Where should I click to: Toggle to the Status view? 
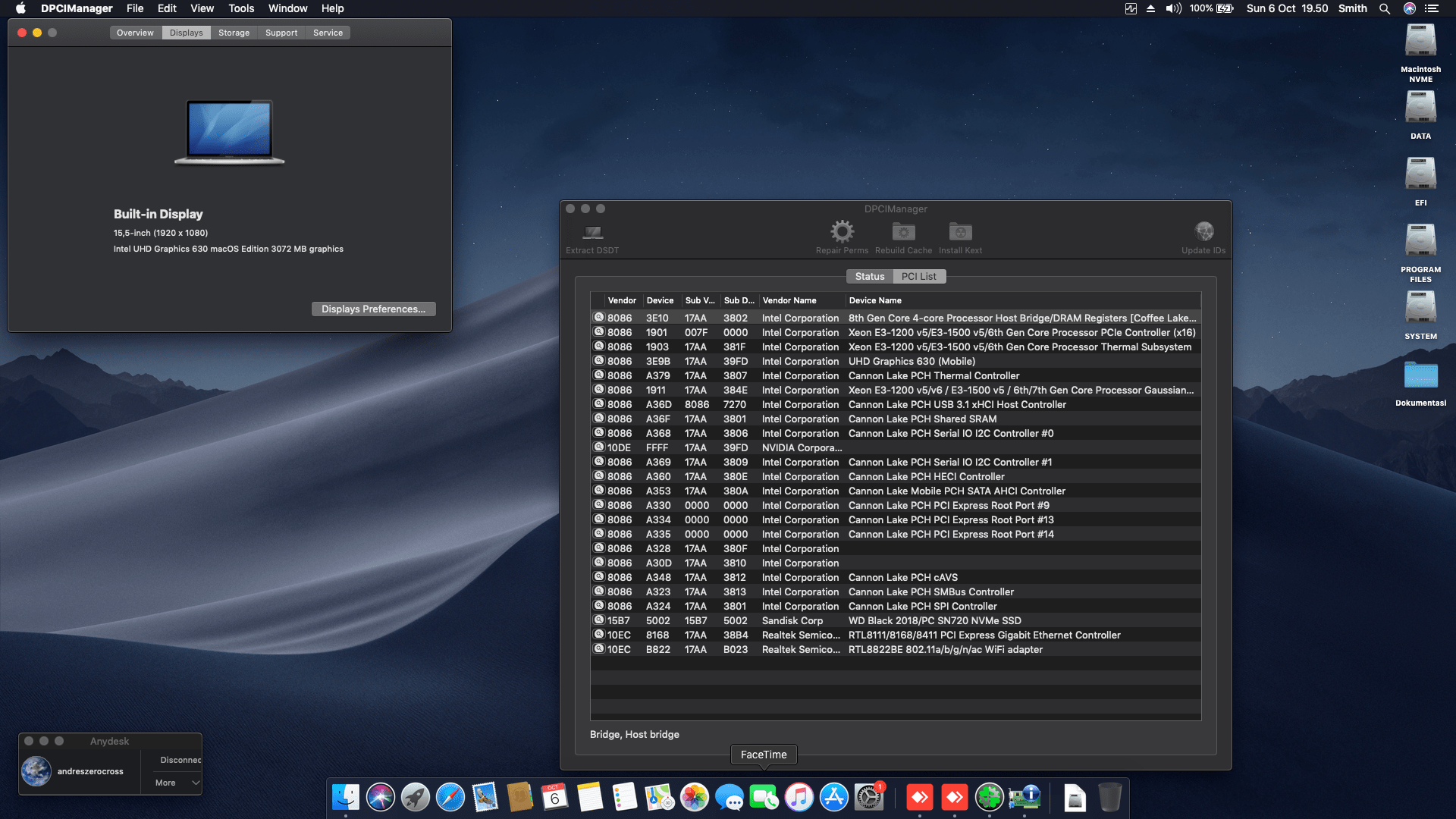pos(869,276)
